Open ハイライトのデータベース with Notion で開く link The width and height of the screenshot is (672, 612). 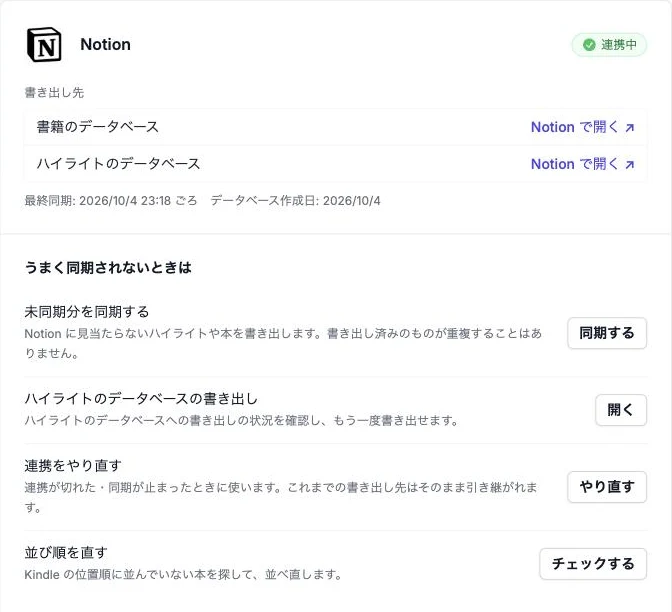point(582,164)
